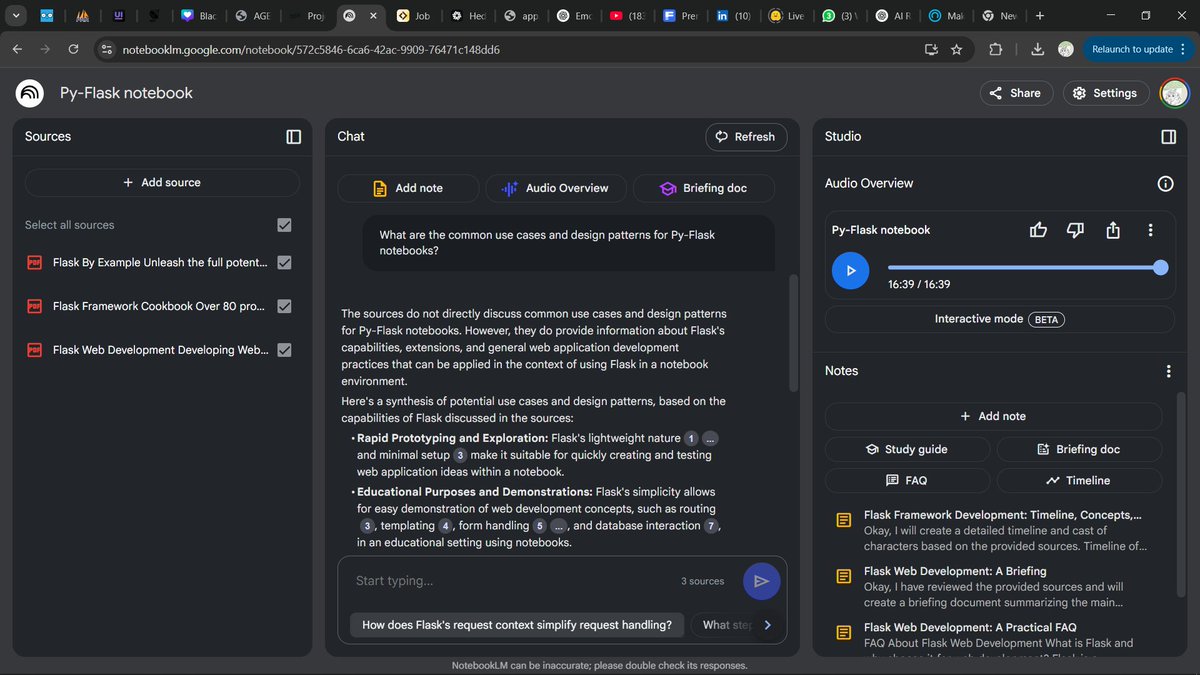Click the NotebookLM logo icon

[x=30, y=93]
